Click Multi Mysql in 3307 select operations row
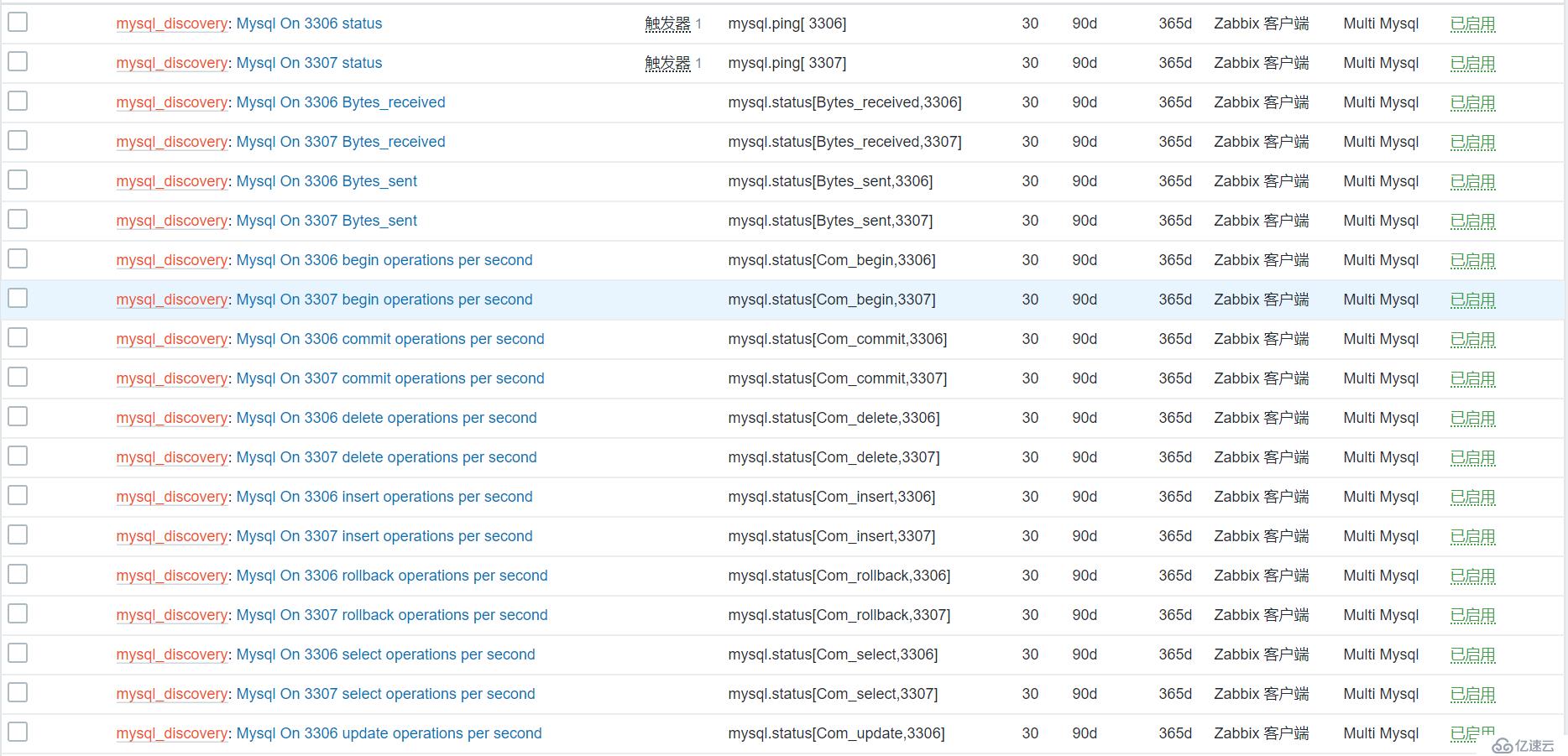 (x=1381, y=694)
